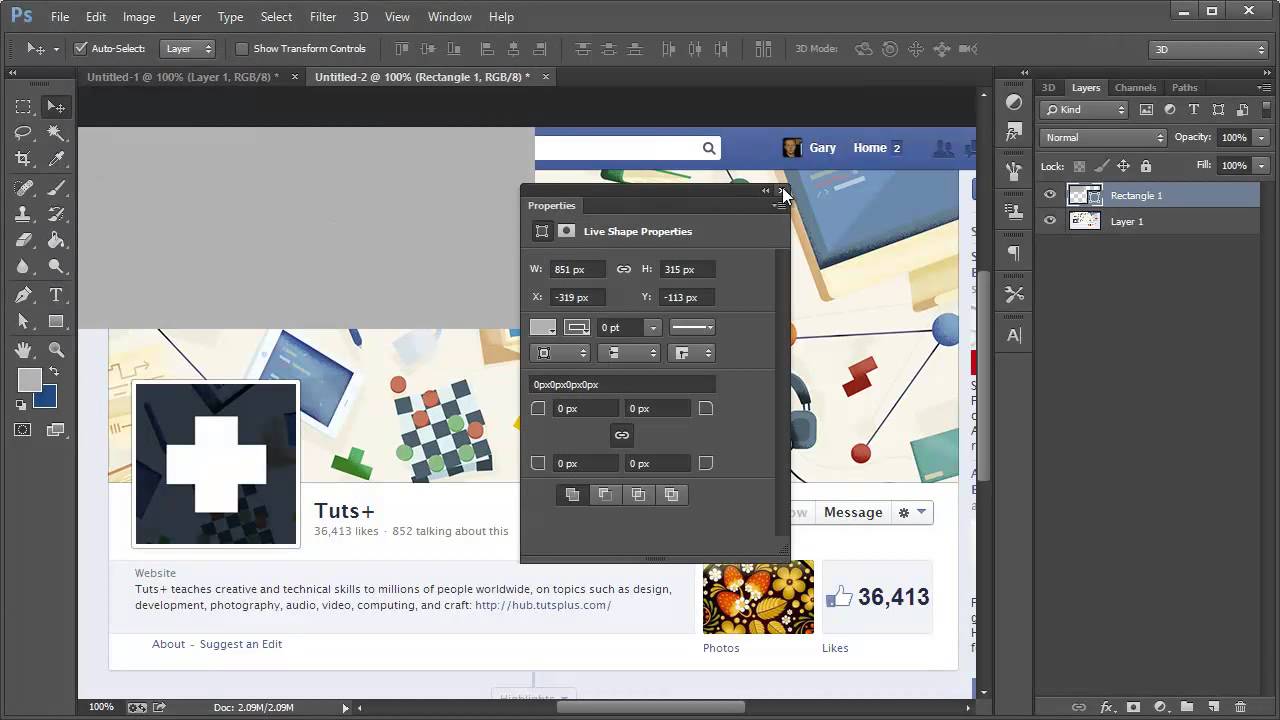The image size is (1280, 720).
Task: Switch to the Paths tab
Action: 1185,88
